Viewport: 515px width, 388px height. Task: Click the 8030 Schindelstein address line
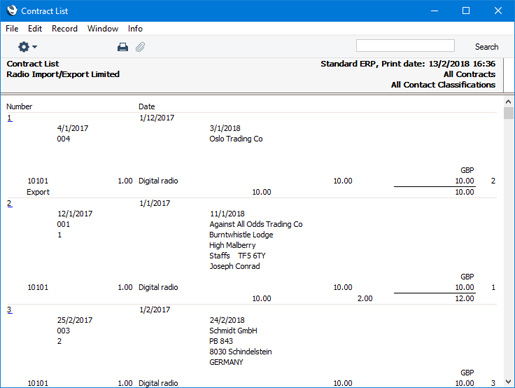click(x=241, y=352)
